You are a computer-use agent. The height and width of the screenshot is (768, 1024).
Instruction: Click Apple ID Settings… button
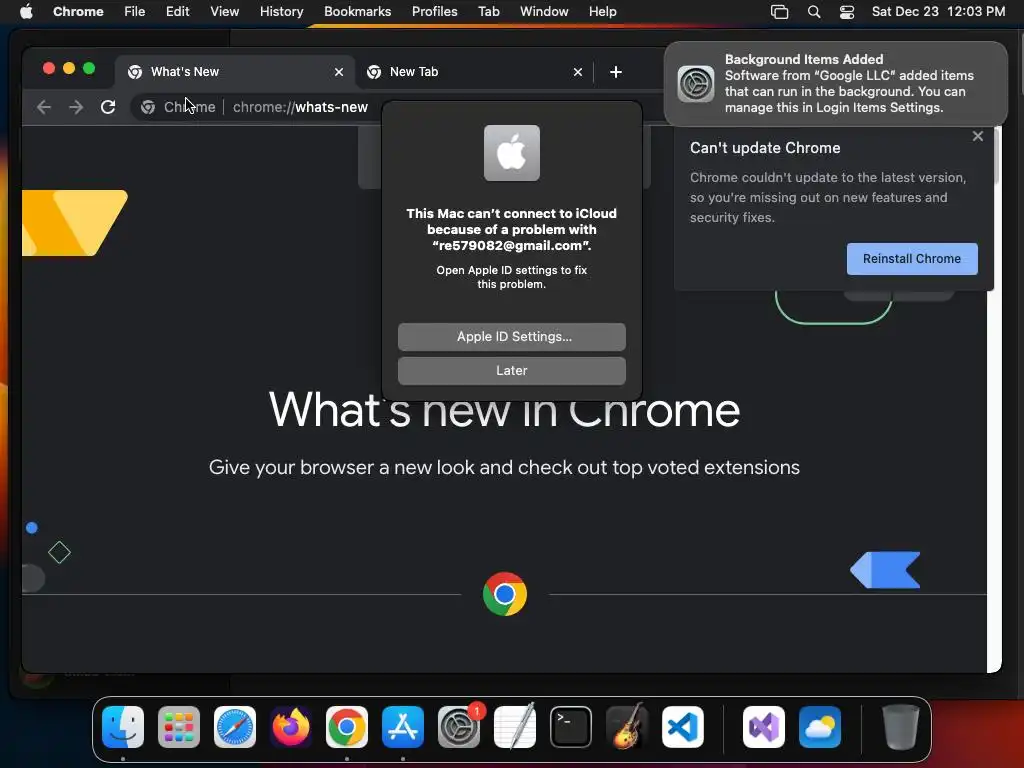tap(512, 337)
